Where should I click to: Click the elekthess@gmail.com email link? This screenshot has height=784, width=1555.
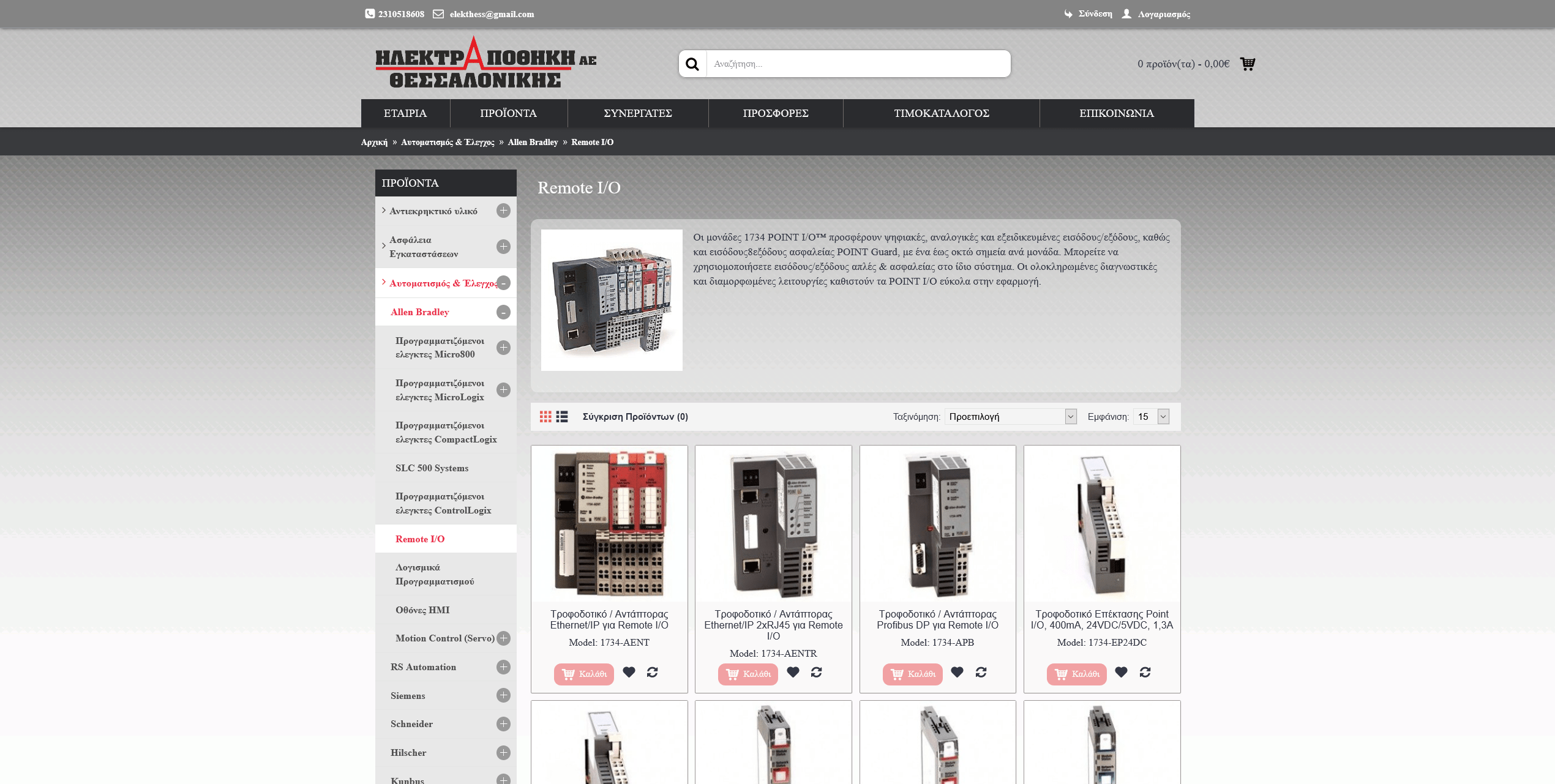tap(492, 14)
